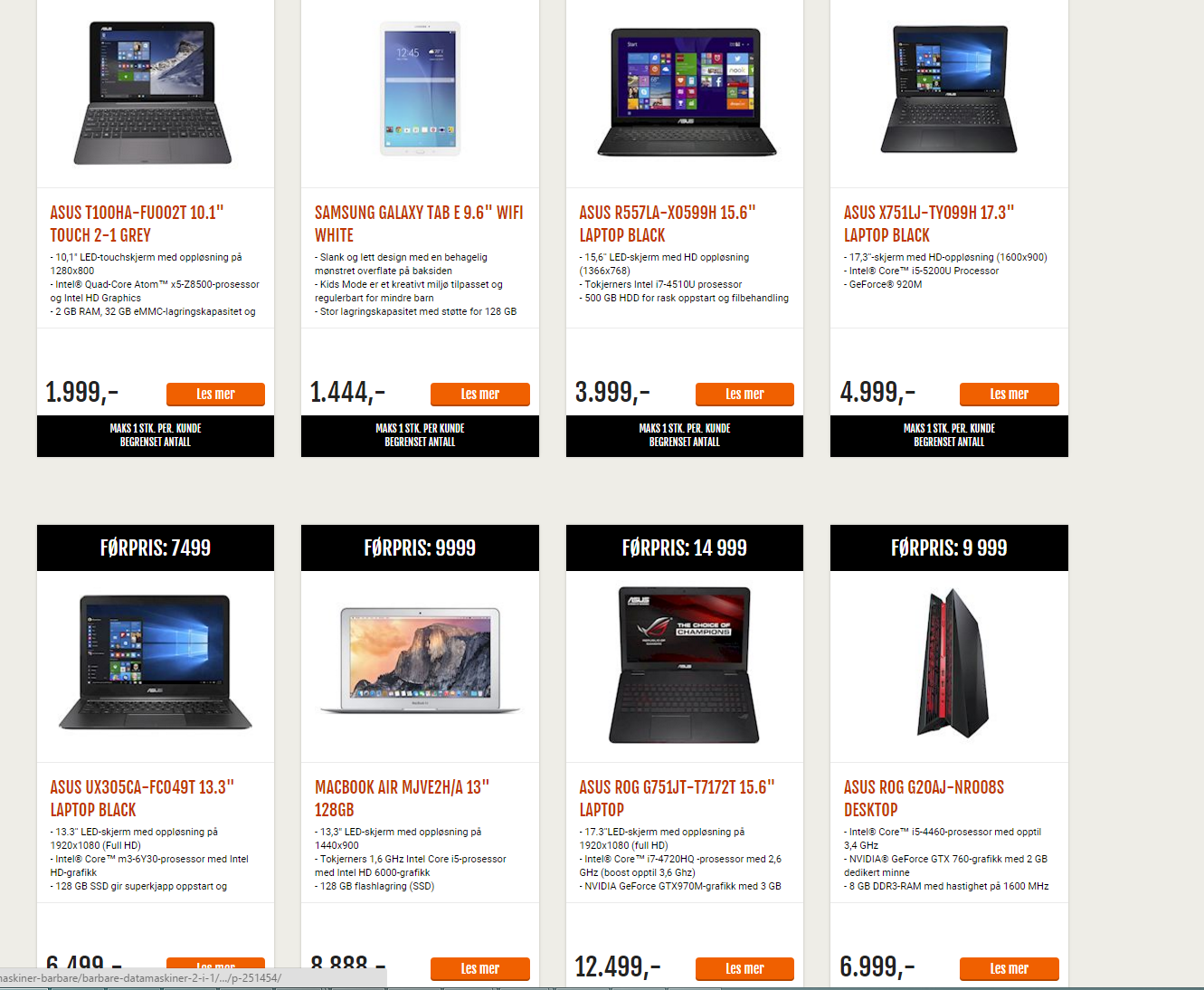1204x990 pixels.
Task: Click 'Les mer' for 3.999,- ASUS R557LA
Action: click(744, 395)
